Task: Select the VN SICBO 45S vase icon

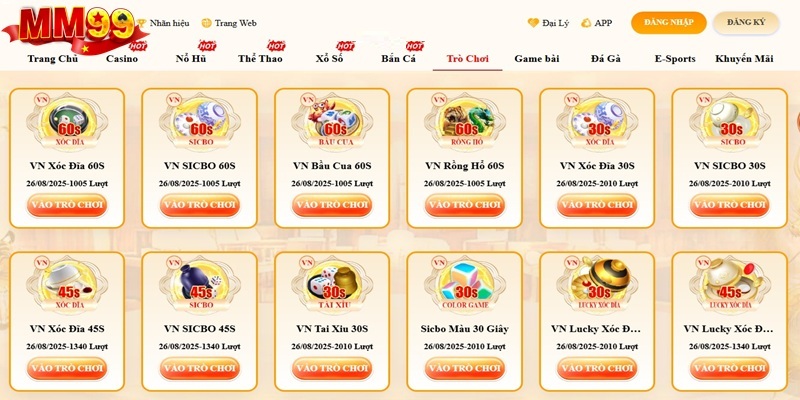Action: [x=199, y=285]
